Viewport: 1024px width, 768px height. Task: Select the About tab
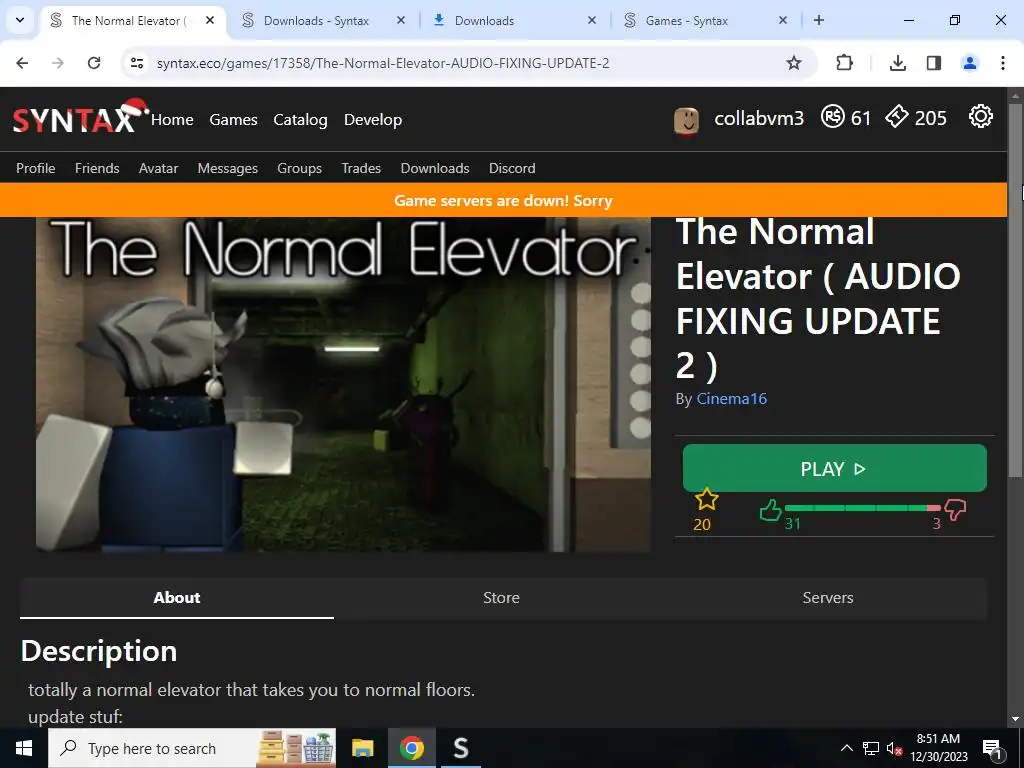pos(176,598)
